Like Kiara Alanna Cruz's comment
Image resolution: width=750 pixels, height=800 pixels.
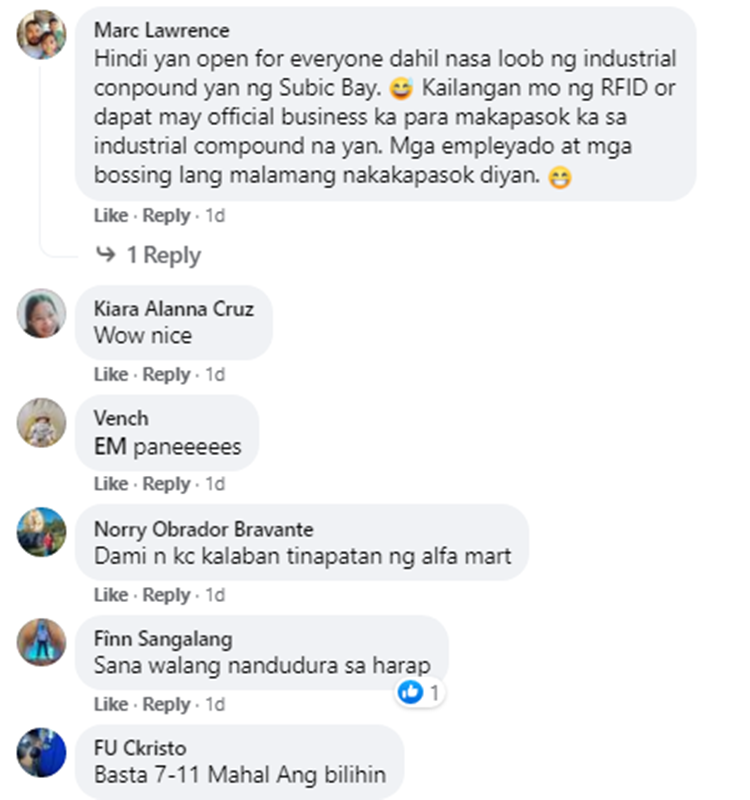tap(111, 375)
